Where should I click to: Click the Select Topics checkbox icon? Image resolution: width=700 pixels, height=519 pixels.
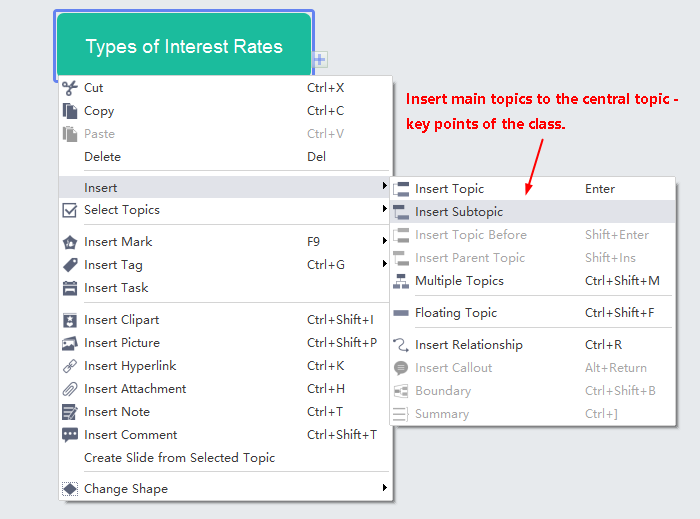(70, 210)
